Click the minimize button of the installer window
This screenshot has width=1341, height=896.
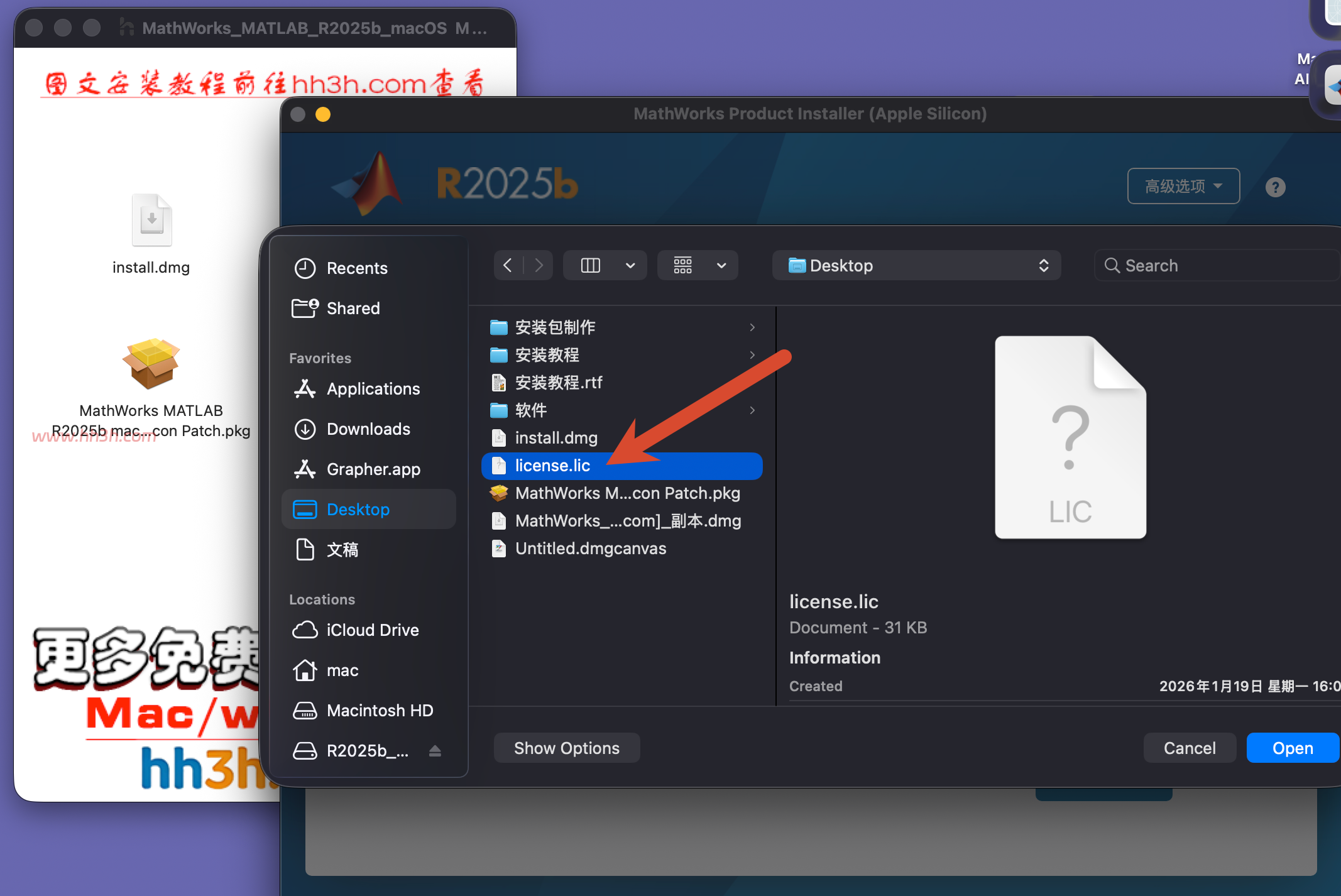(x=323, y=114)
